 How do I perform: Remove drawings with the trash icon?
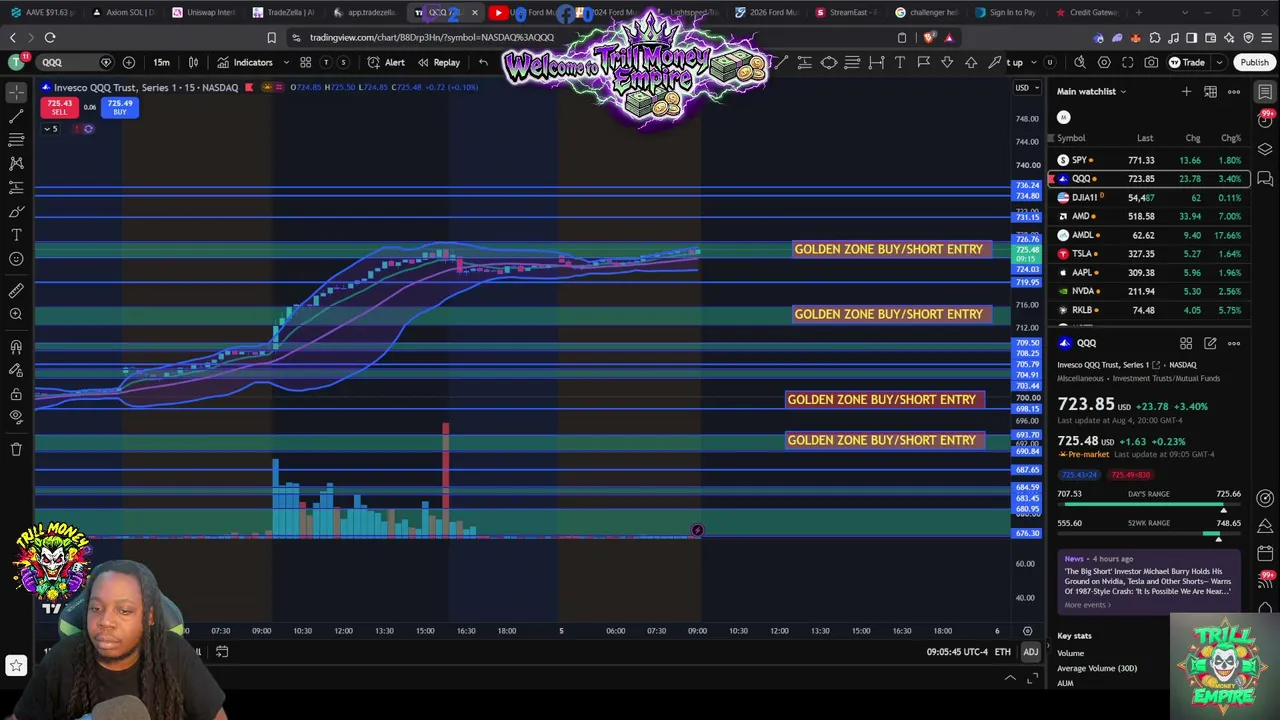pos(16,450)
